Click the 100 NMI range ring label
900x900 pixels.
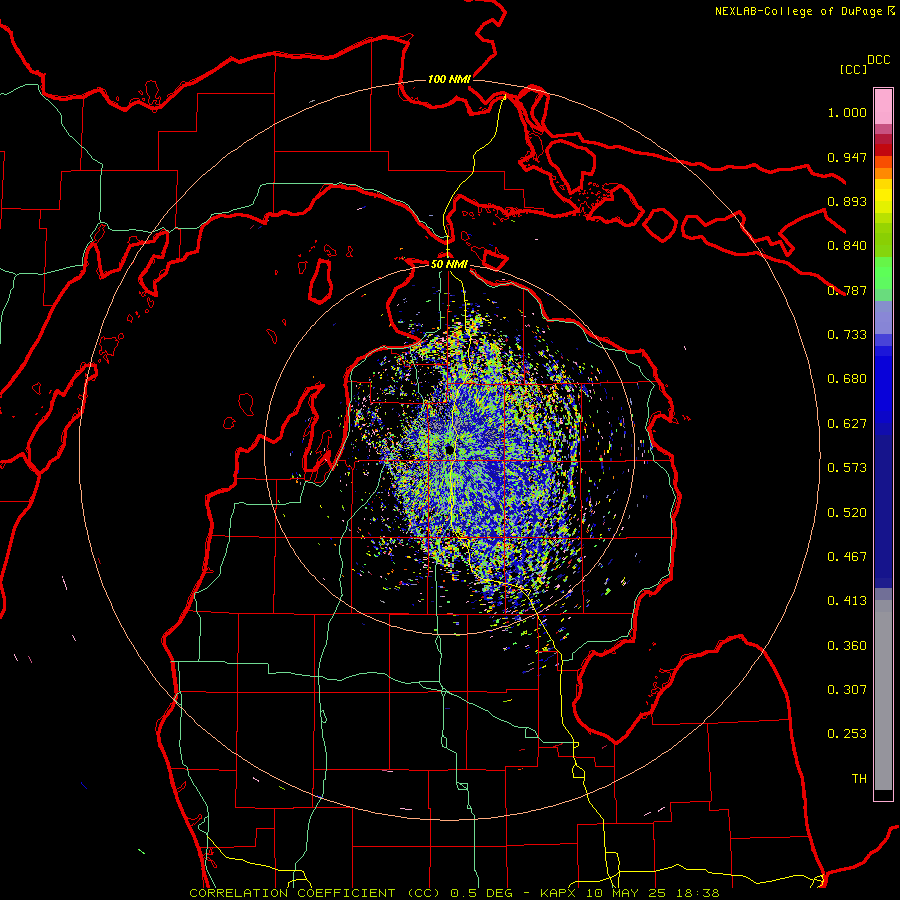click(x=449, y=79)
